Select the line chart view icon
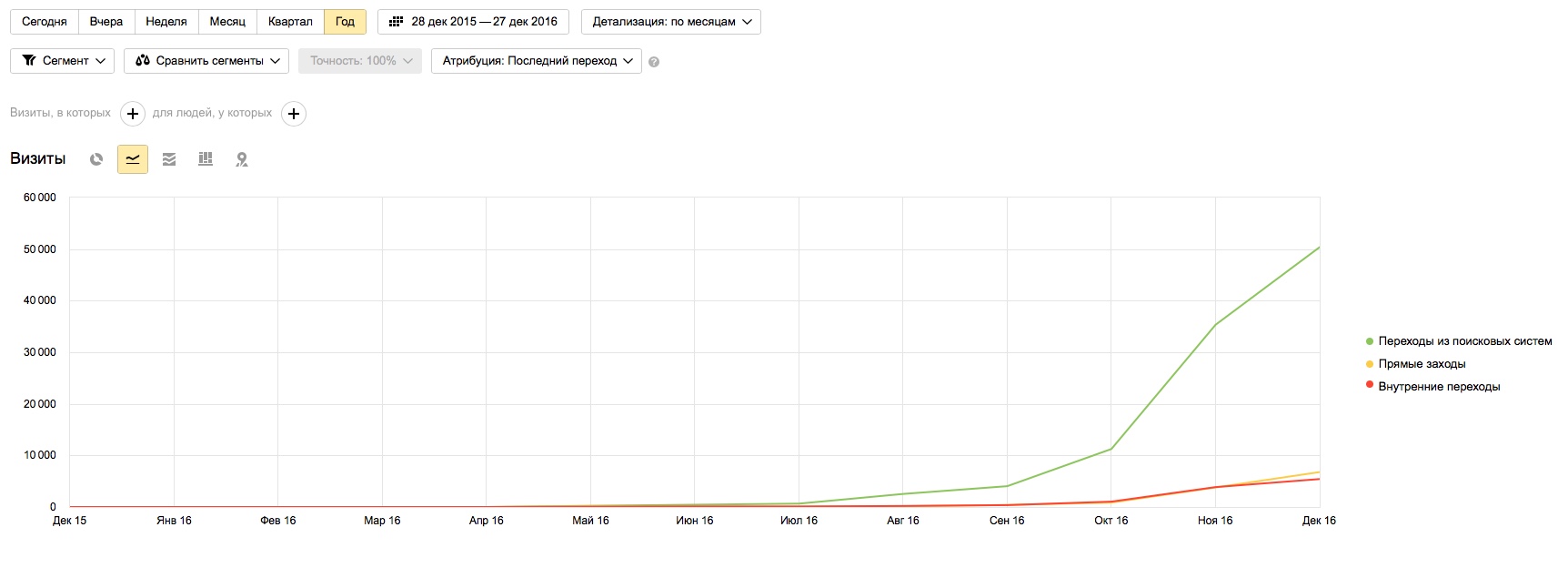The height and width of the screenshot is (578, 1568). 133,159
